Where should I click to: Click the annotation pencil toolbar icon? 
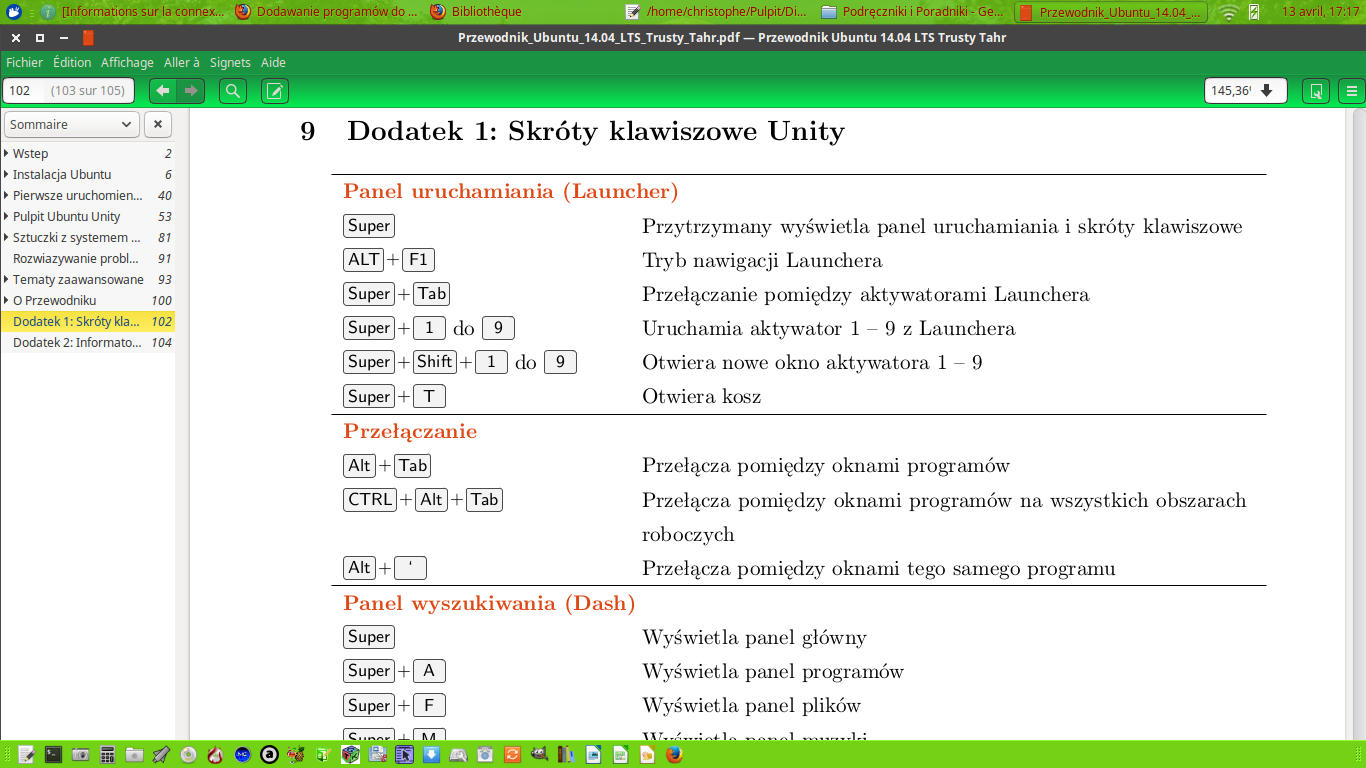[275, 91]
